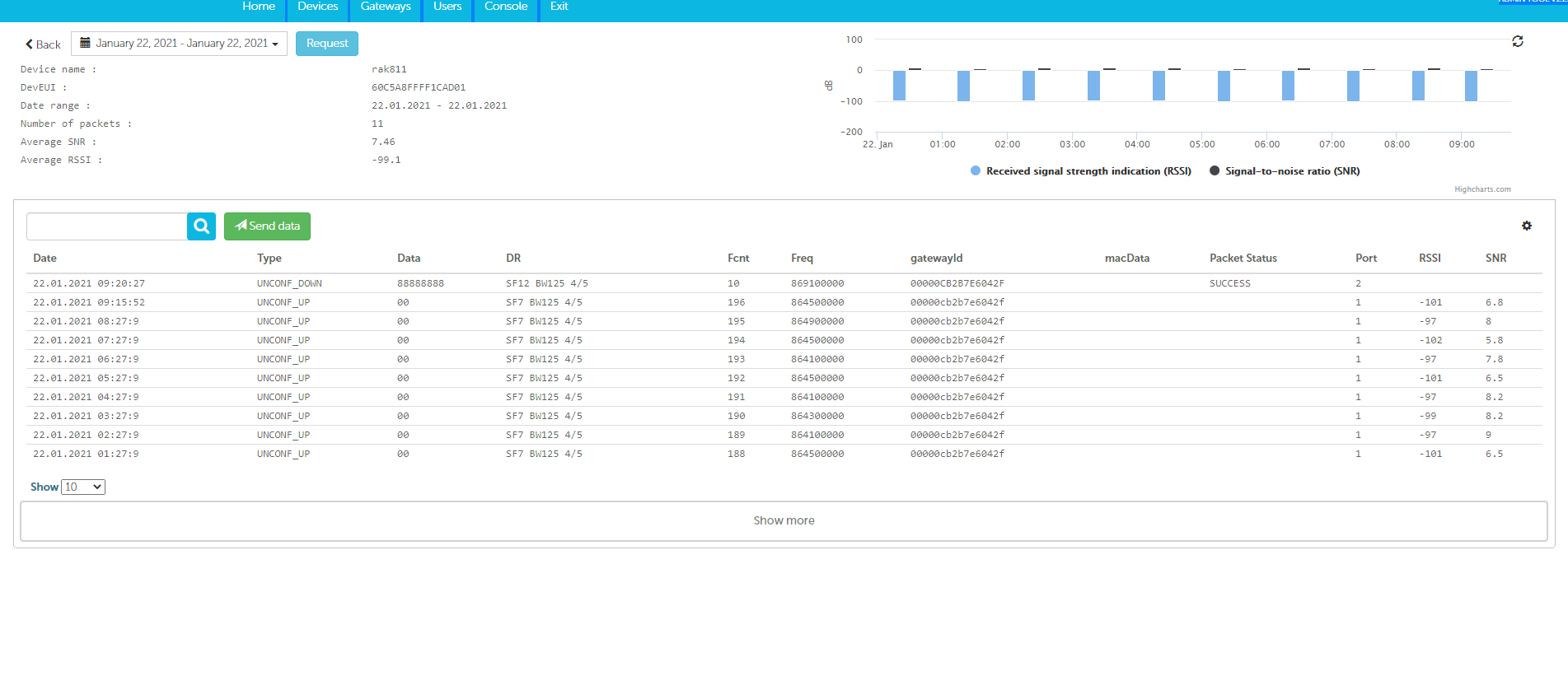Open table settings gear icon
The height and width of the screenshot is (676, 1568).
coord(1527,226)
